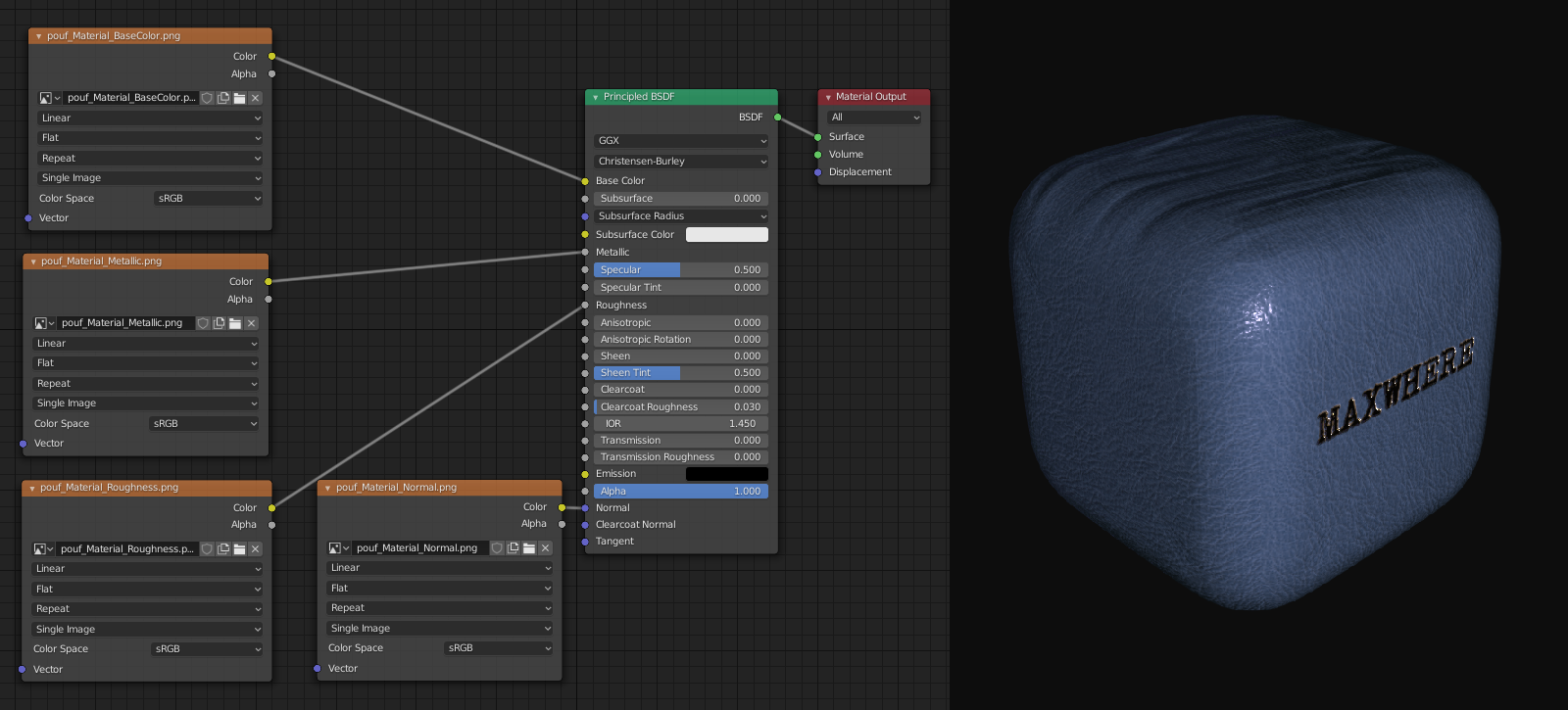Image resolution: width=1568 pixels, height=710 pixels.
Task: Collapse the pouf_Material_BaseColor.png node
Action: [38, 36]
